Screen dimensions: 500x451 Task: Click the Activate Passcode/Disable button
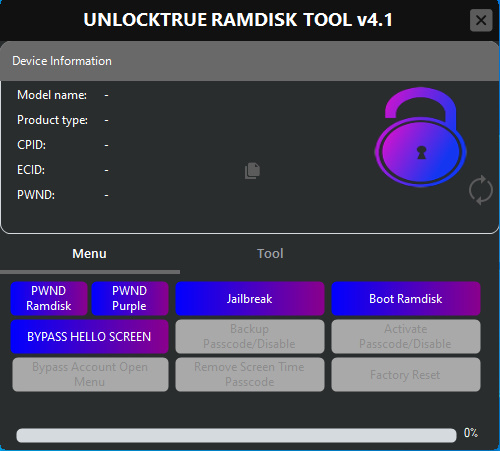tap(406, 337)
